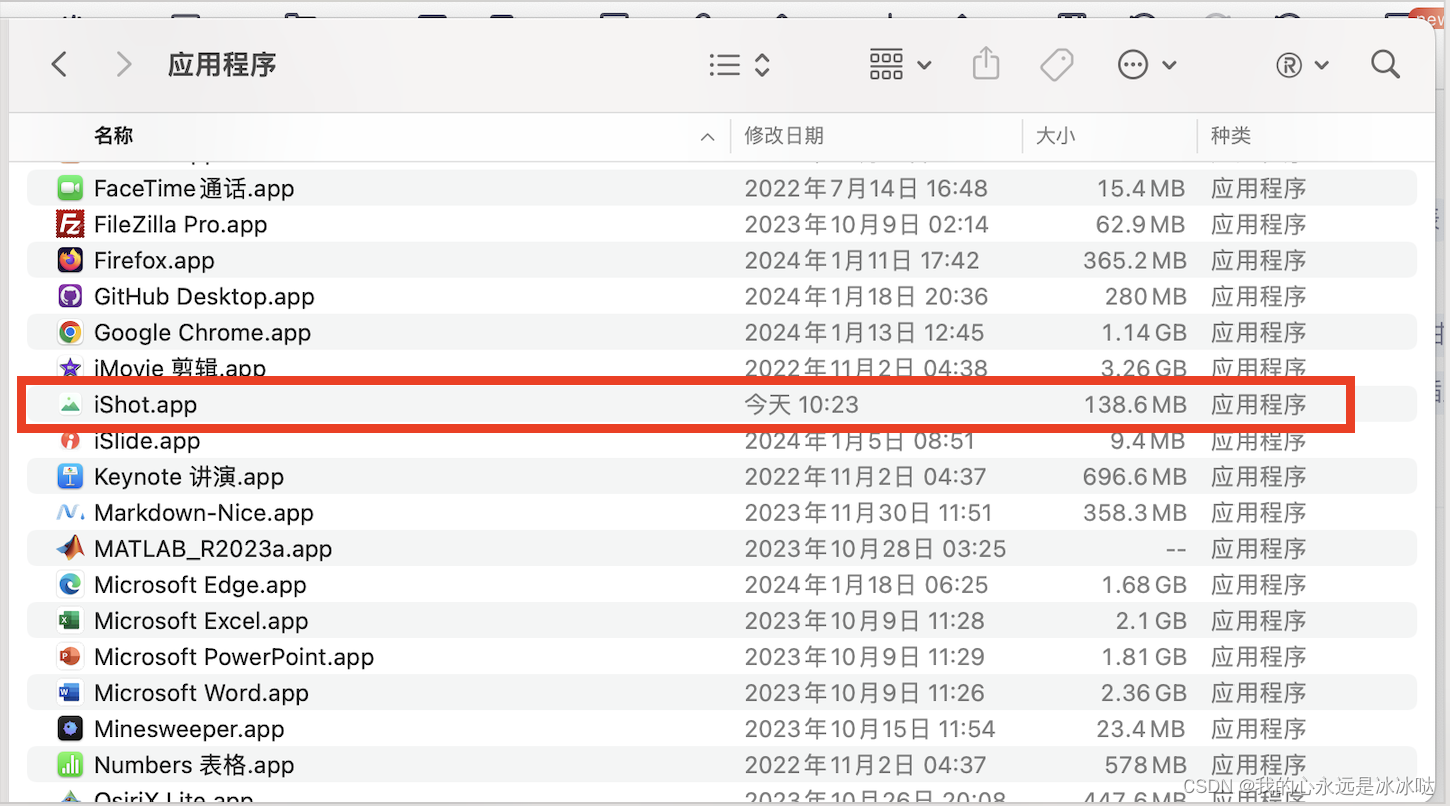Click the GitHub Desktop.app file name

pos(204,296)
